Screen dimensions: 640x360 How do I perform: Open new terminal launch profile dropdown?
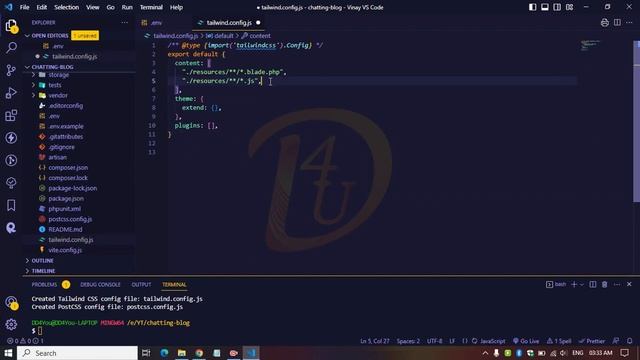point(582,284)
